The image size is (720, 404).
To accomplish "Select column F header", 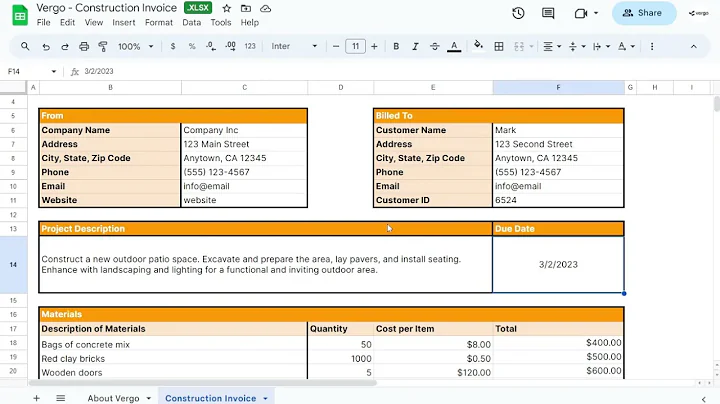I will pos(558,87).
